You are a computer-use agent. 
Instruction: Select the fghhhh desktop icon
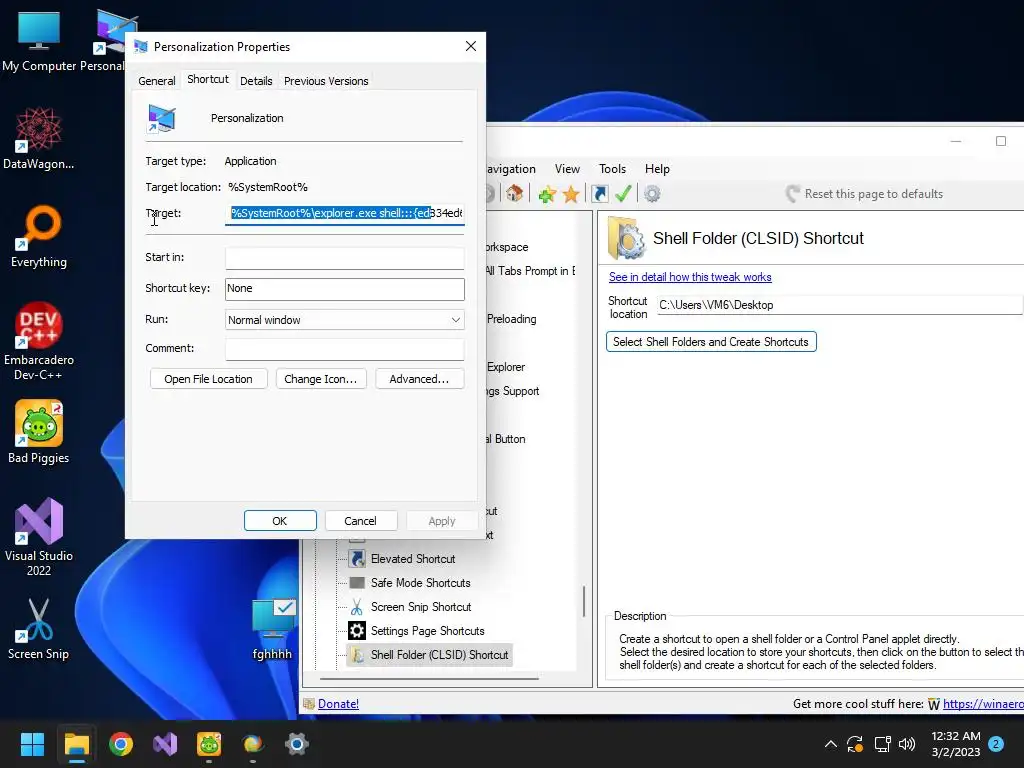pos(272,628)
